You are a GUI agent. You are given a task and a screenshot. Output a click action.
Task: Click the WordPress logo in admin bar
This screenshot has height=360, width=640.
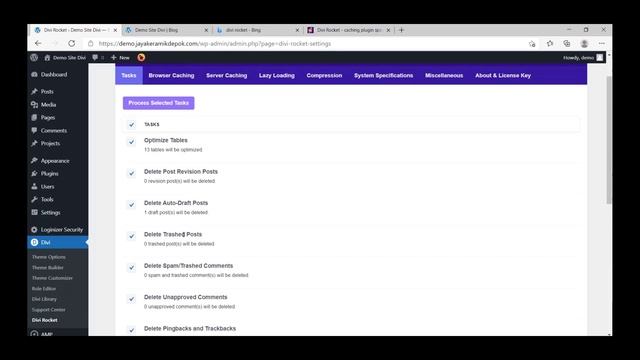click(x=34, y=58)
